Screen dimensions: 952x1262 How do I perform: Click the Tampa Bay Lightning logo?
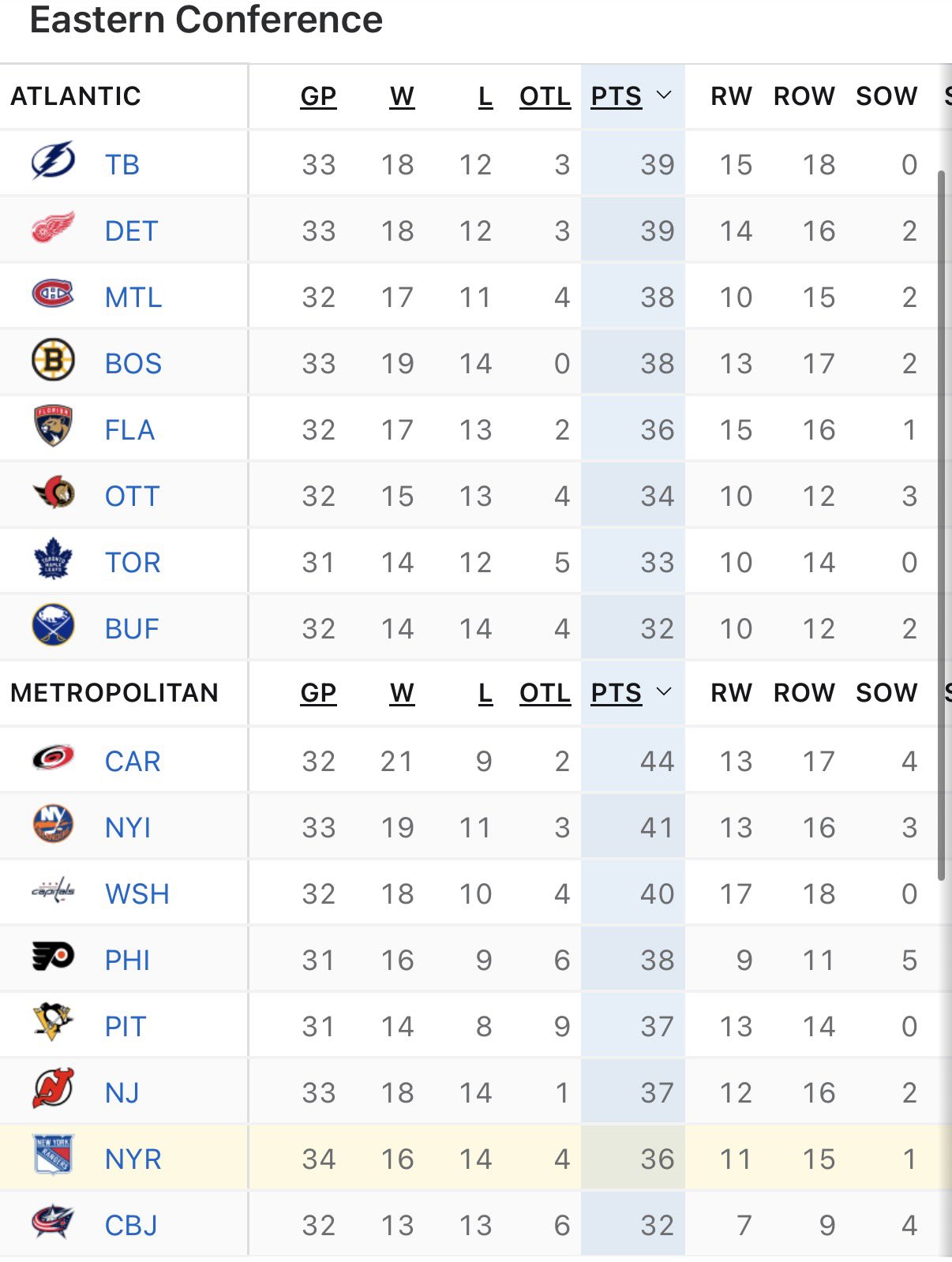pyautogui.click(x=53, y=162)
